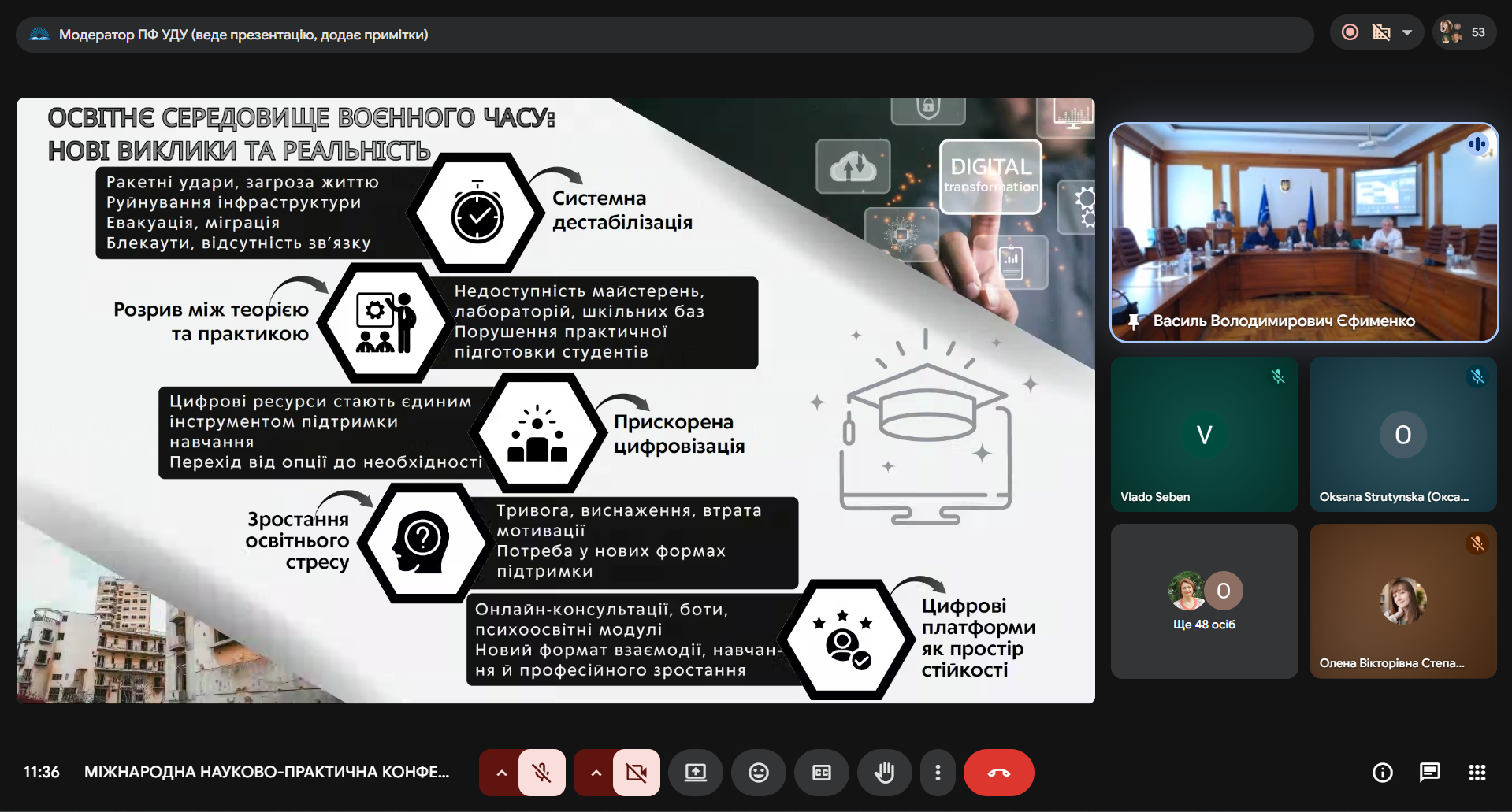Open dropdown arrow next to recording indicator
This screenshot has width=1512, height=812.
coord(1407,32)
